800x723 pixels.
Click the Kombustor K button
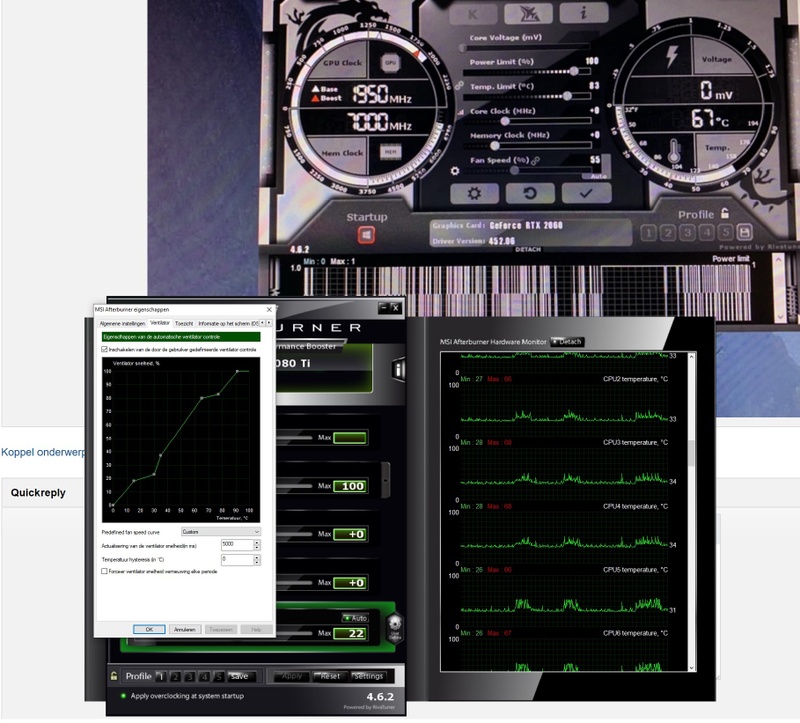(473, 14)
